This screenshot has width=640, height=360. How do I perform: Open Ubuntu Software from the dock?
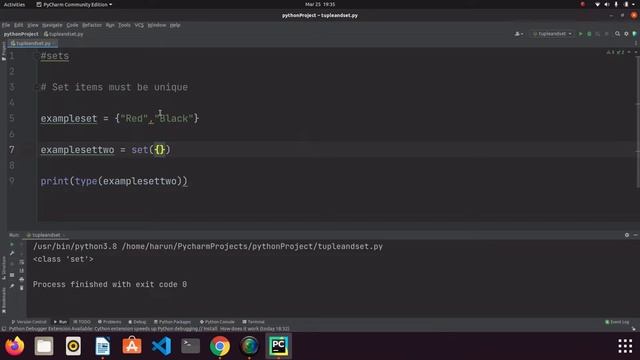[x=132, y=346]
